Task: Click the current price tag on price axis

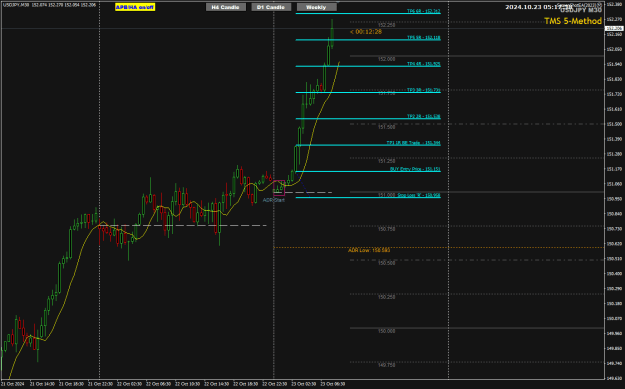Action: coord(614,29)
